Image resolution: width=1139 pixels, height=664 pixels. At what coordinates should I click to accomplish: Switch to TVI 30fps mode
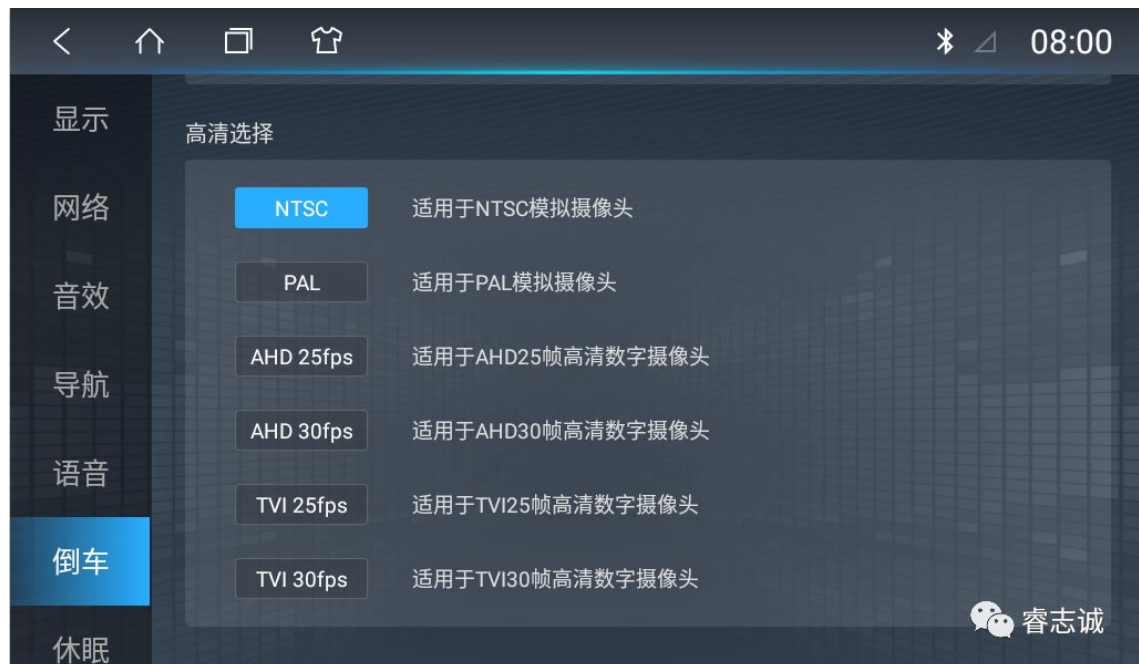pos(301,579)
